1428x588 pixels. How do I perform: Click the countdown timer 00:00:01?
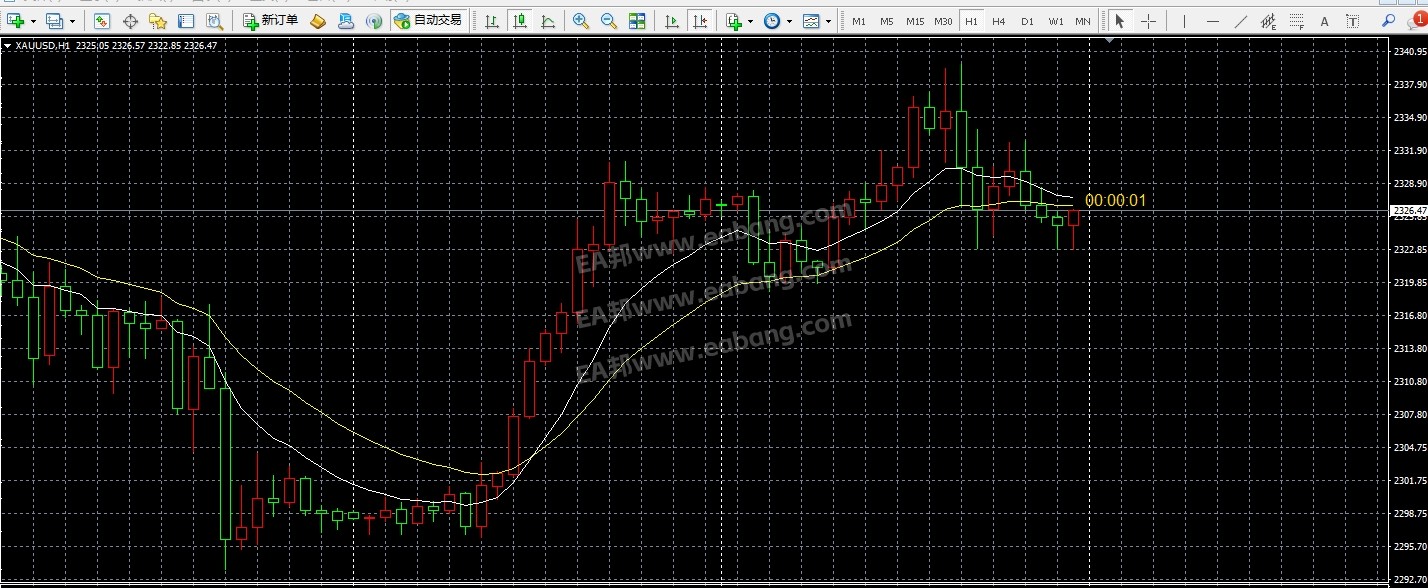(1115, 200)
